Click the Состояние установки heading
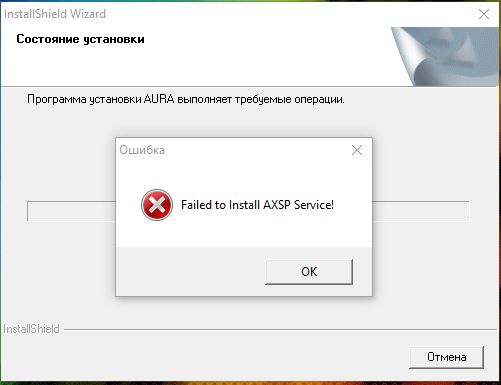 coord(80,39)
